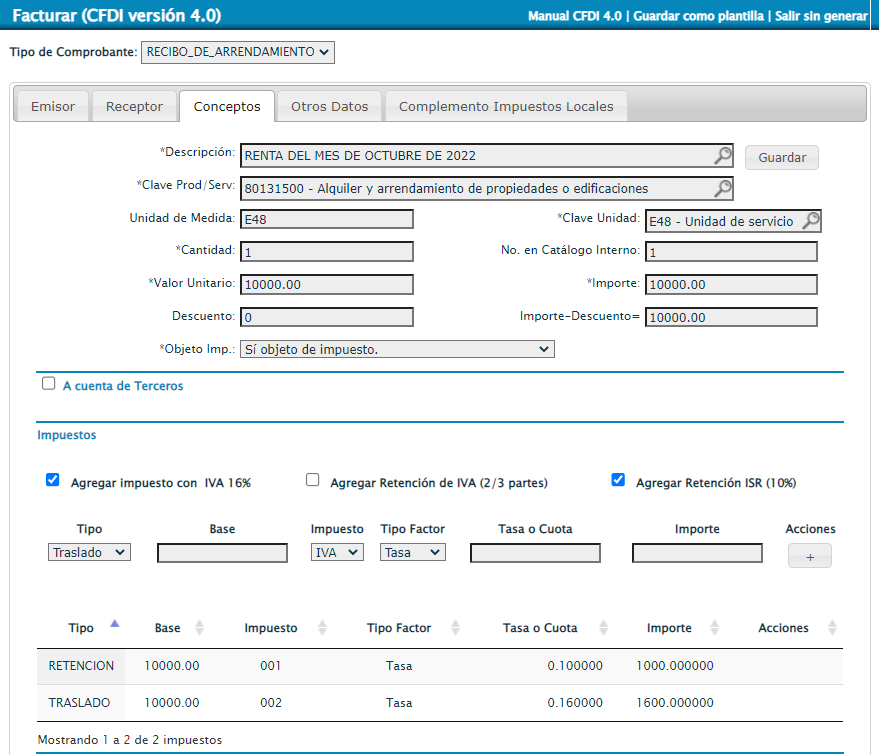The image size is (879, 755).
Task: Click the Descuento input field
Action: (x=327, y=317)
